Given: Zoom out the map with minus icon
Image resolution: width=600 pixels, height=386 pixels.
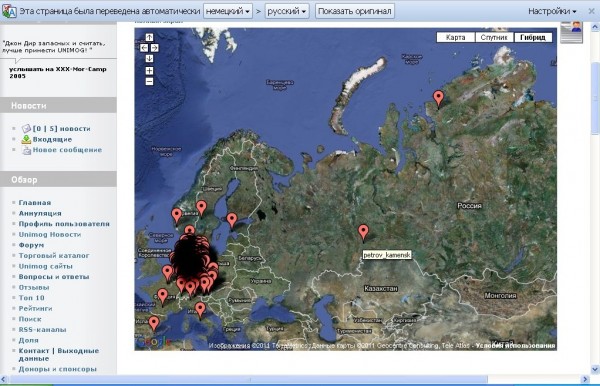Looking at the screenshot, I should coord(149,81).
